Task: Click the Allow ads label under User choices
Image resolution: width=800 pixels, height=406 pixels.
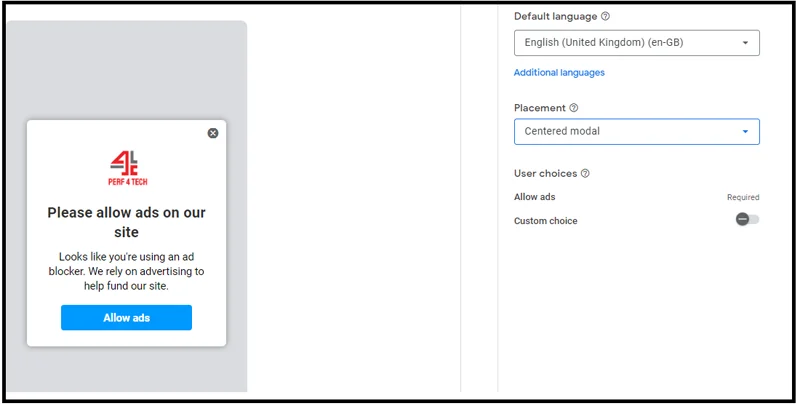Action: click(x=535, y=197)
